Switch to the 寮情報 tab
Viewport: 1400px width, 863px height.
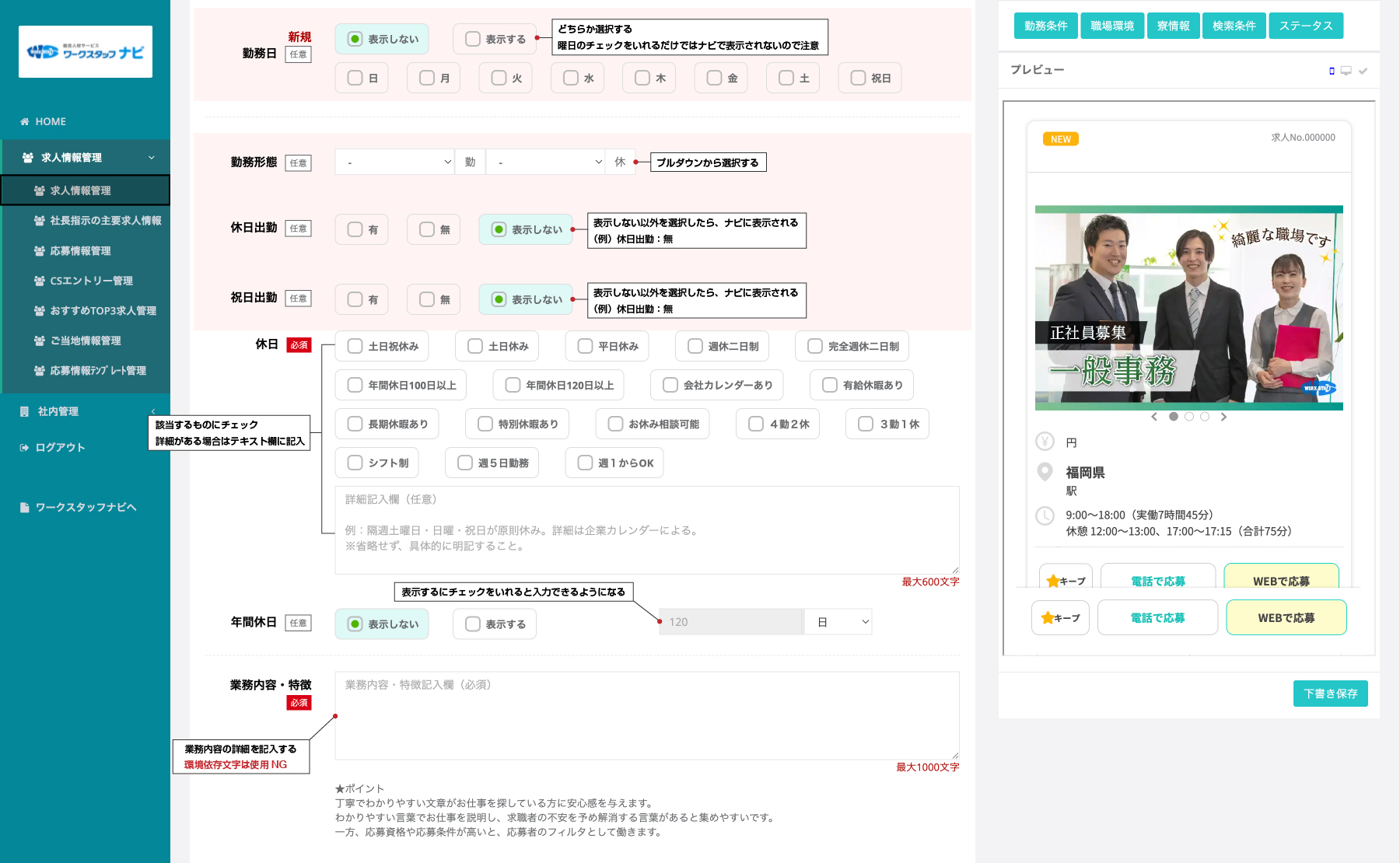click(x=1173, y=26)
